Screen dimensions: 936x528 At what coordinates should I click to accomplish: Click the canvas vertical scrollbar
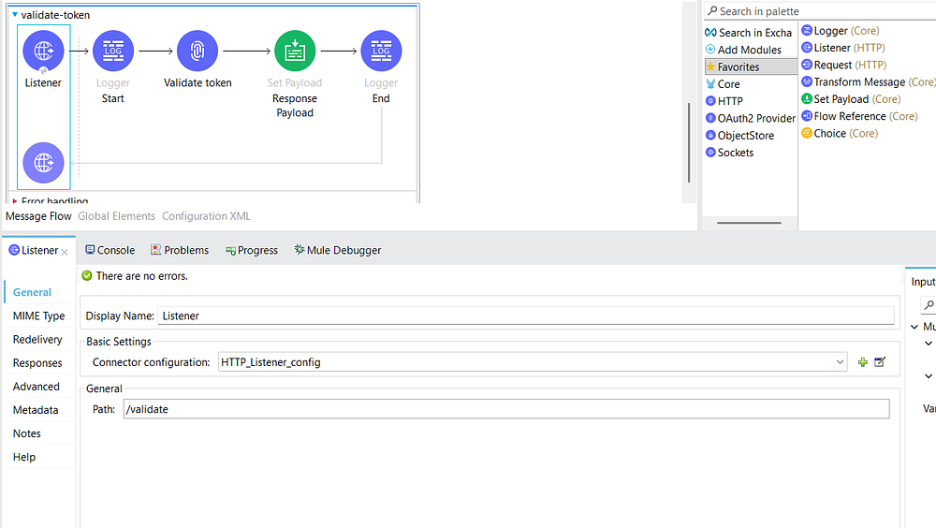tap(689, 142)
